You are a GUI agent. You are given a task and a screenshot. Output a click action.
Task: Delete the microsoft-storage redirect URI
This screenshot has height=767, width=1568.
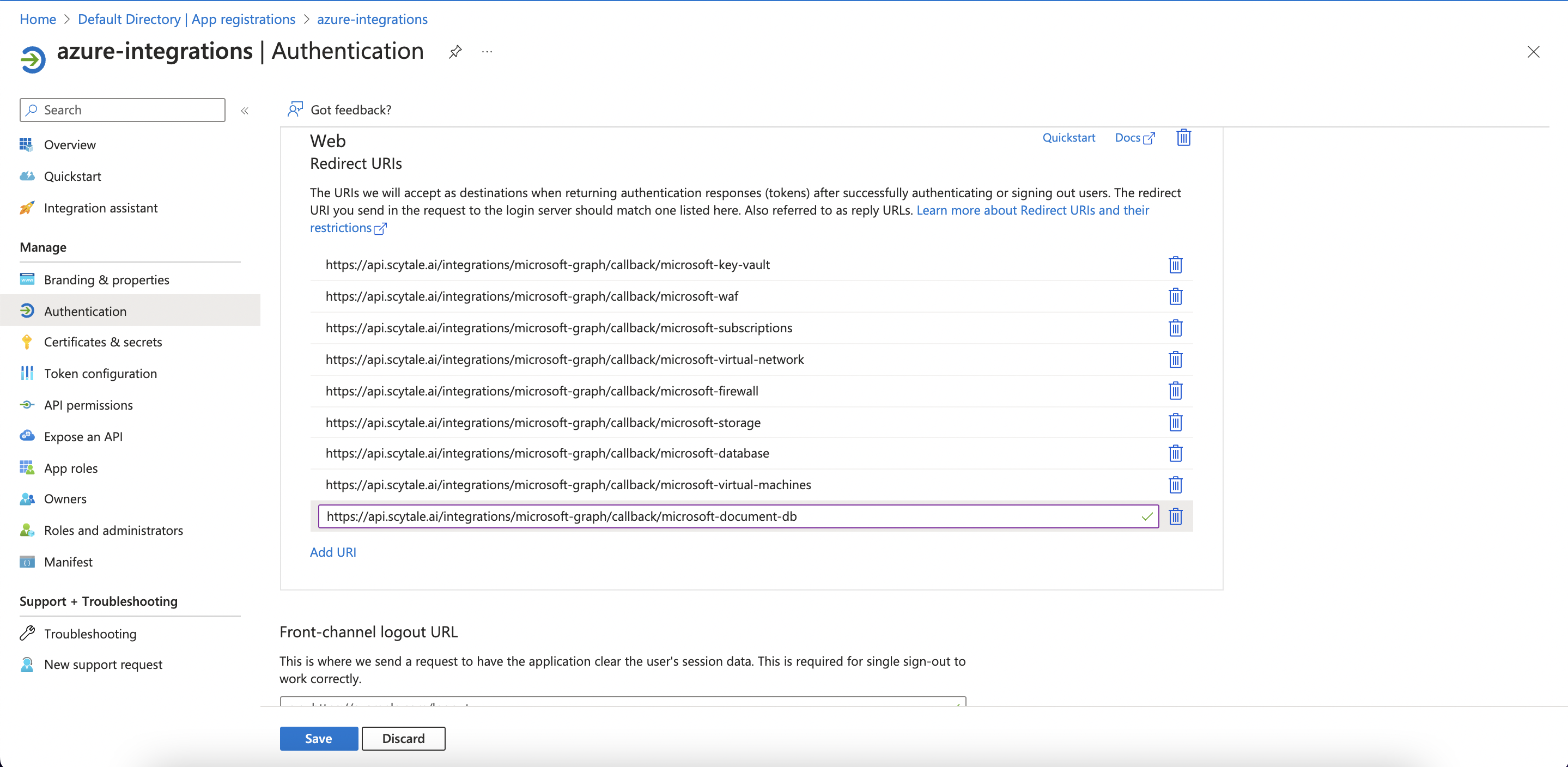1175,423
